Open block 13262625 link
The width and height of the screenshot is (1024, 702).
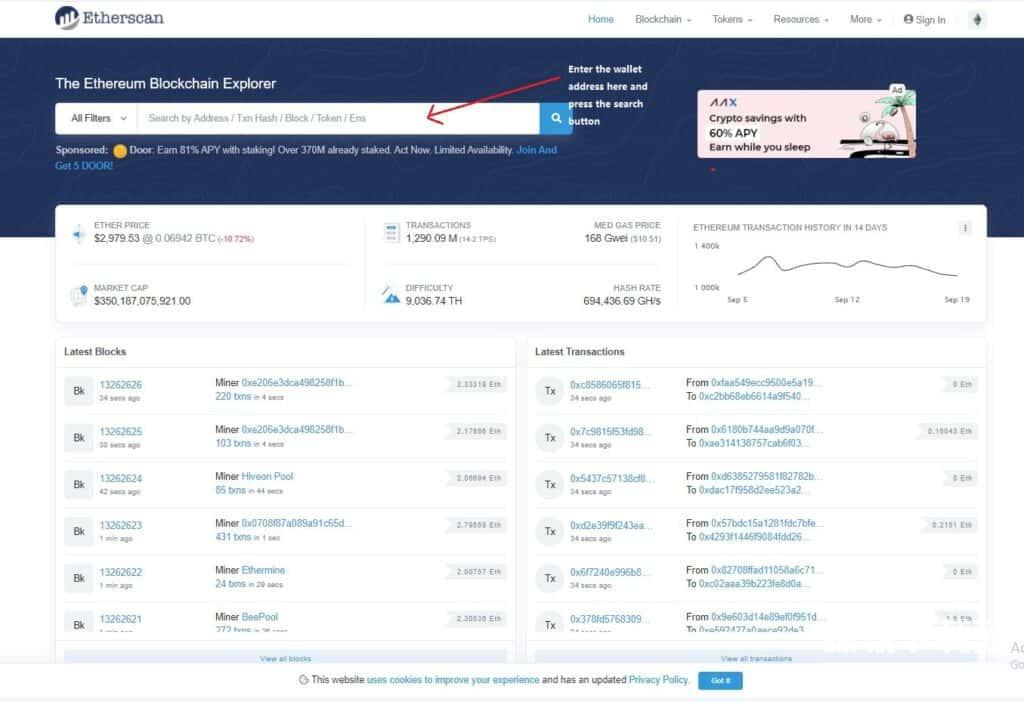point(121,431)
